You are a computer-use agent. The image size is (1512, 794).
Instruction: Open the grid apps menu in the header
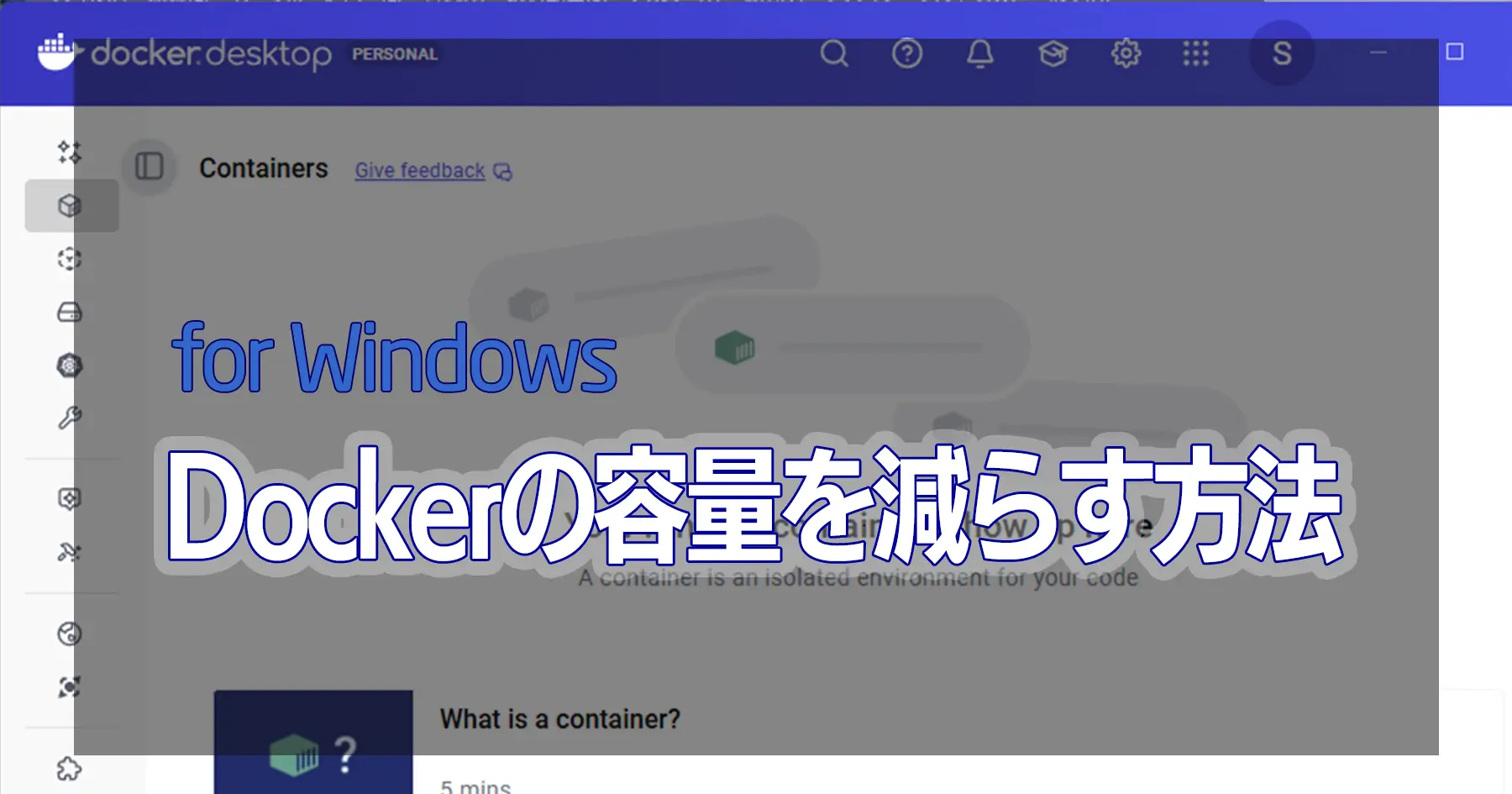click(1196, 54)
